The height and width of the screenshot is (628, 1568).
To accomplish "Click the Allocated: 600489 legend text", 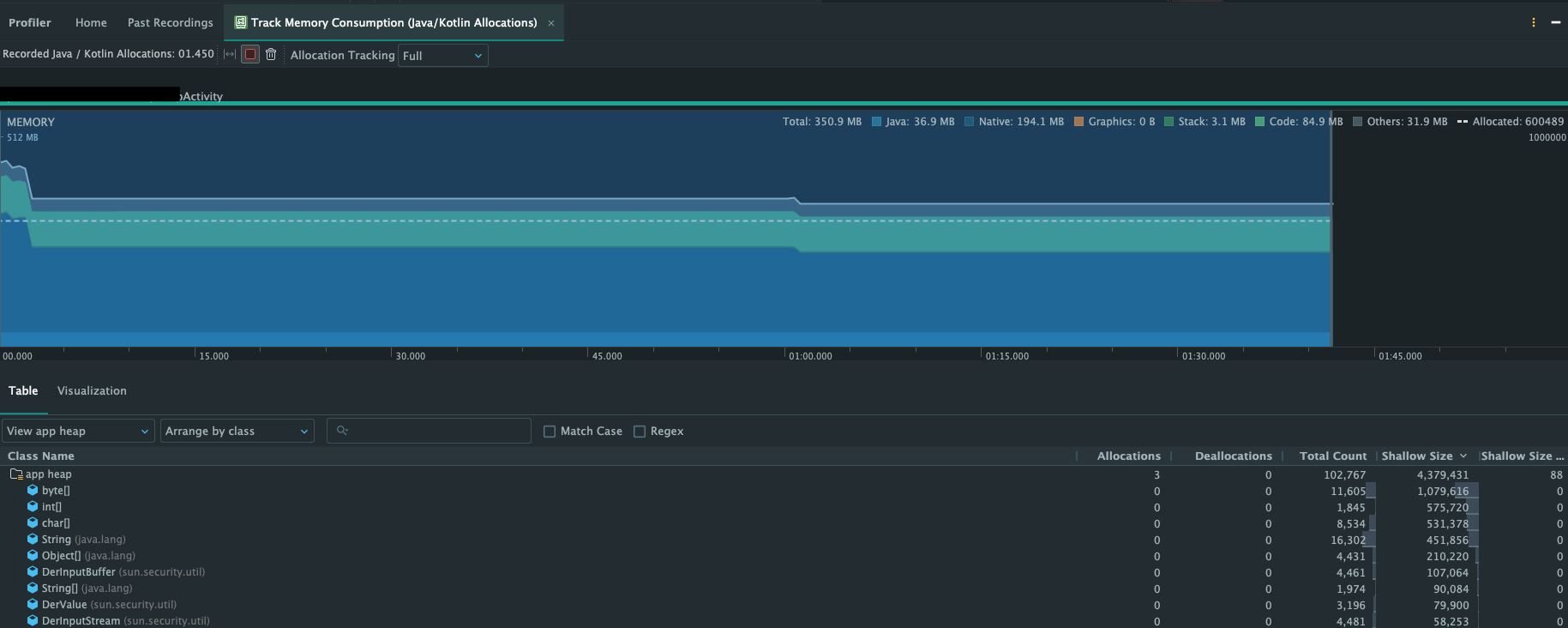I will (x=1518, y=122).
